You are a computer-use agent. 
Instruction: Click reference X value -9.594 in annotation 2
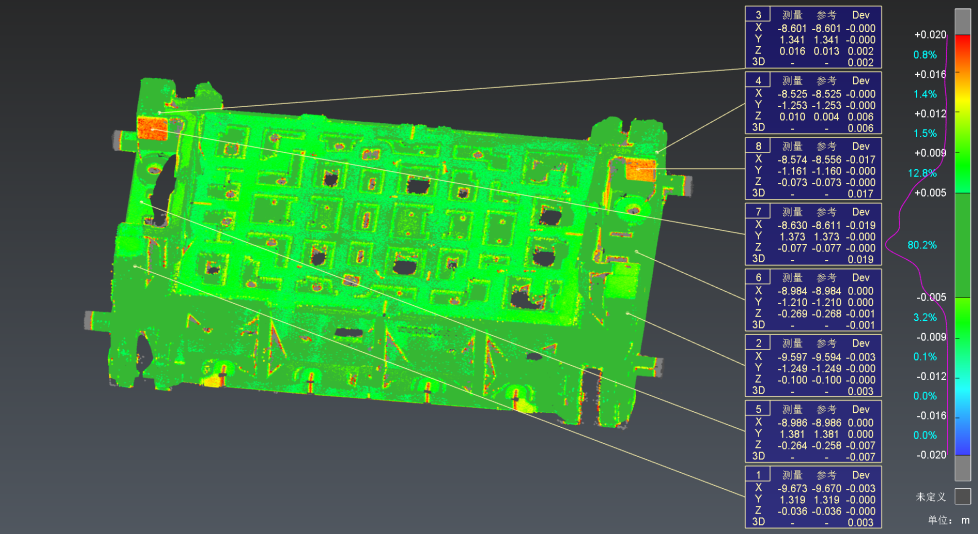coord(827,357)
